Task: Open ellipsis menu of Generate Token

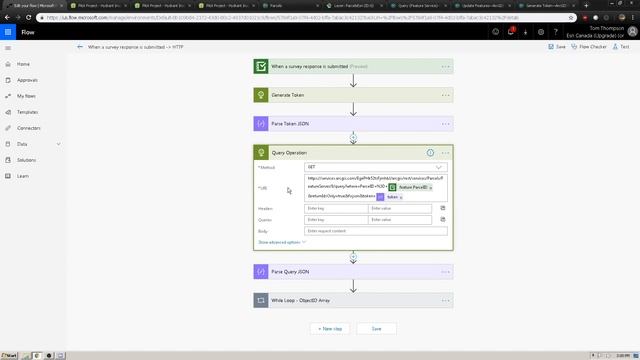Action: point(445,95)
